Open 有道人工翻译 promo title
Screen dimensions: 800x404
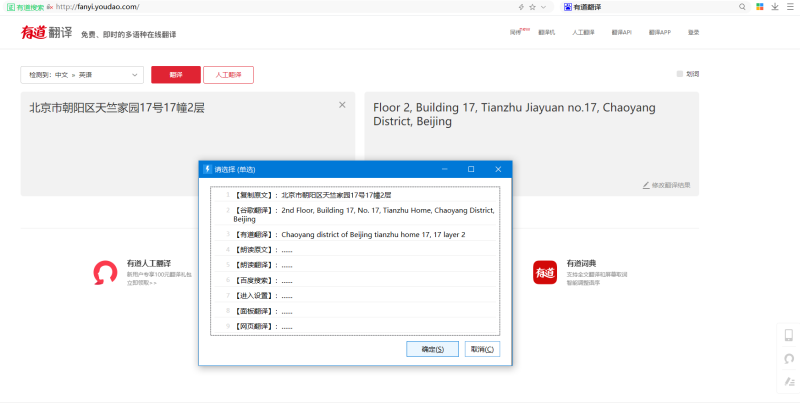coord(149,263)
